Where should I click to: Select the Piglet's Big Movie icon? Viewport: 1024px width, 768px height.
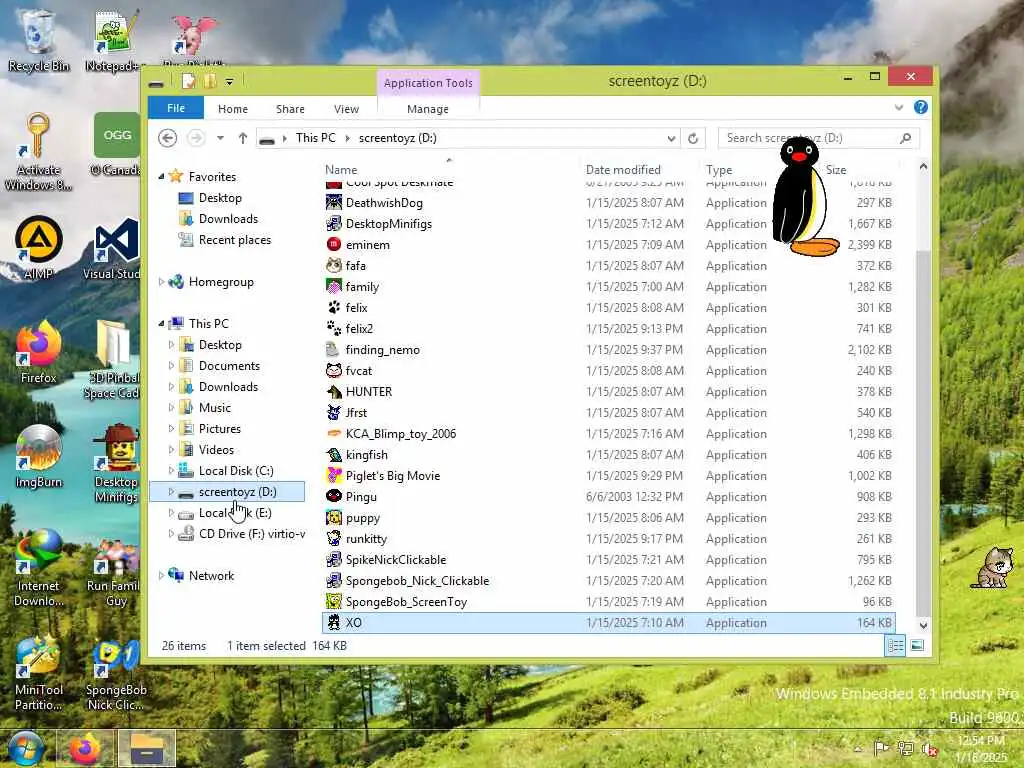coord(334,475)
